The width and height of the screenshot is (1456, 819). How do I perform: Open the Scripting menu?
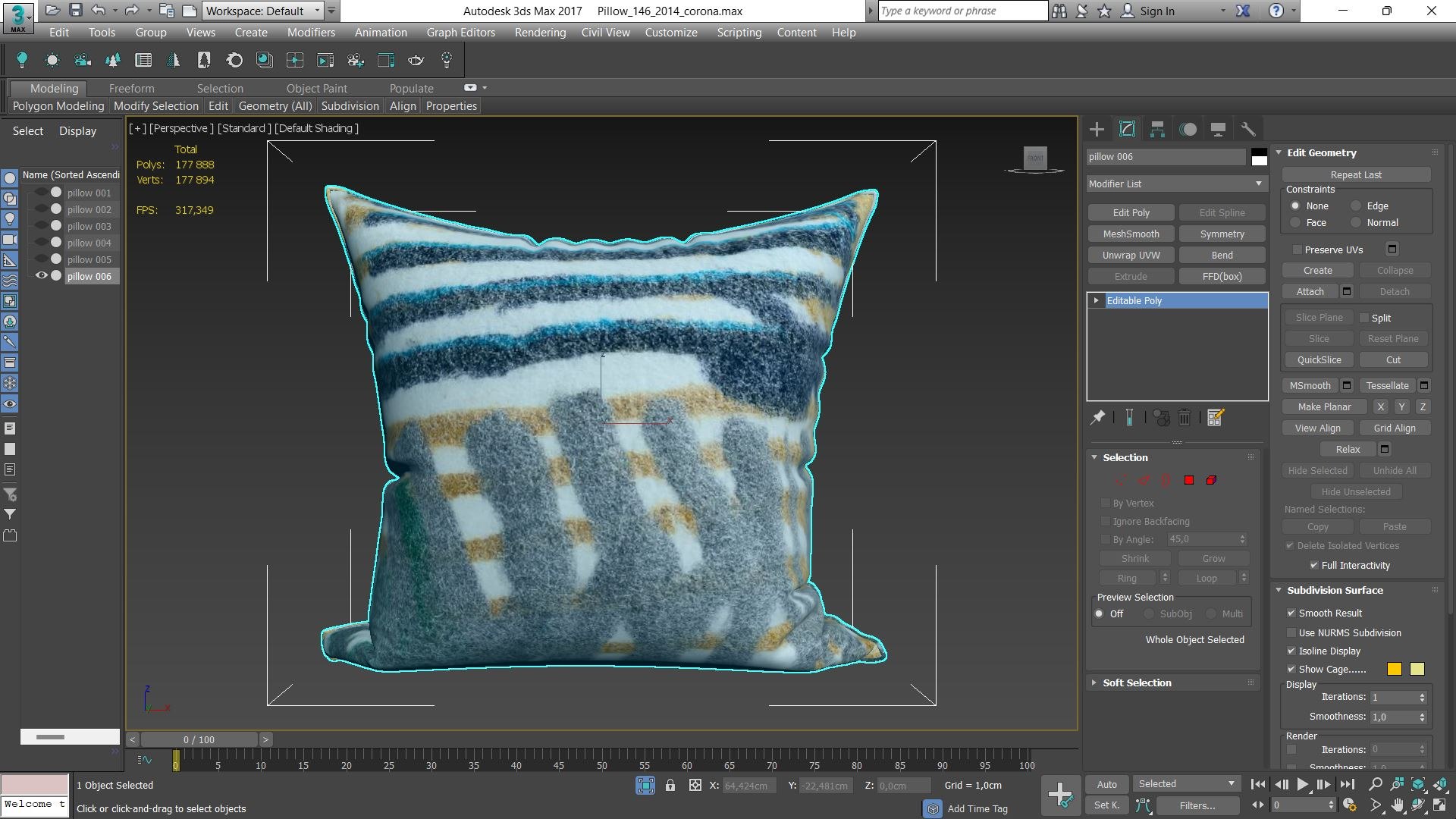tap(739, 33)
